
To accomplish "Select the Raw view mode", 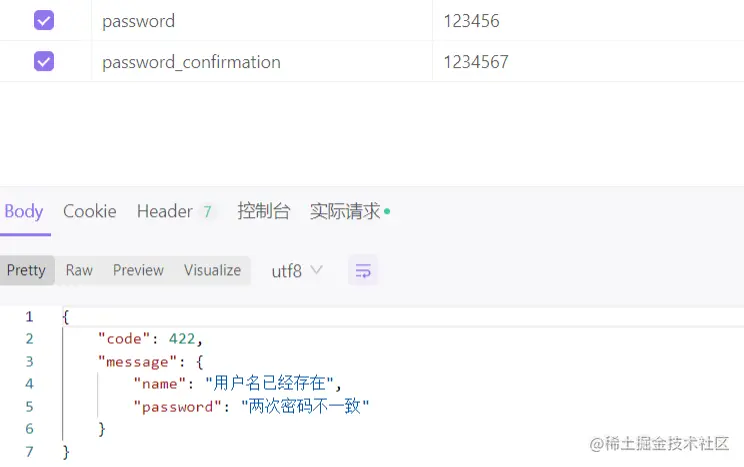I will (x=79, y=270).
